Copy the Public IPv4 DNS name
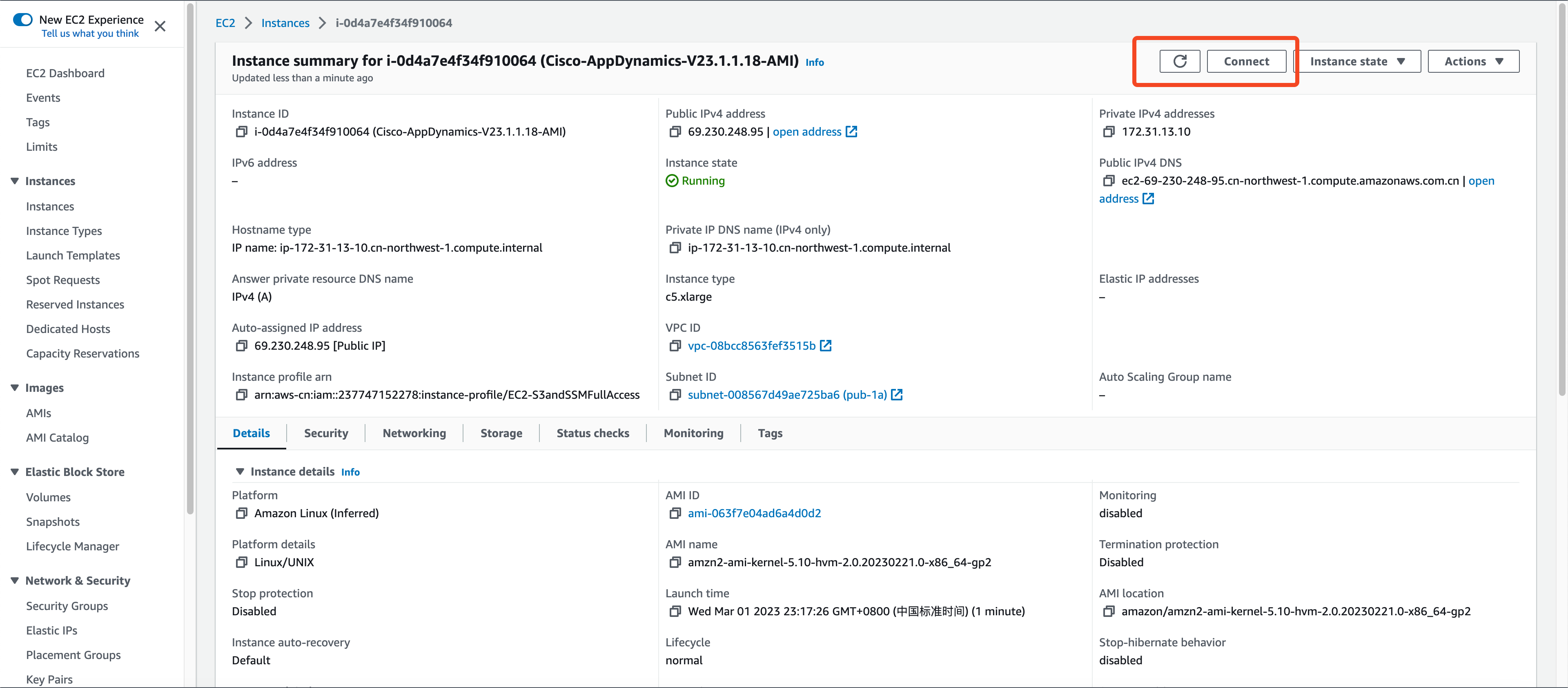Viewport: 1568px width, 688px height. (1109, 181)
